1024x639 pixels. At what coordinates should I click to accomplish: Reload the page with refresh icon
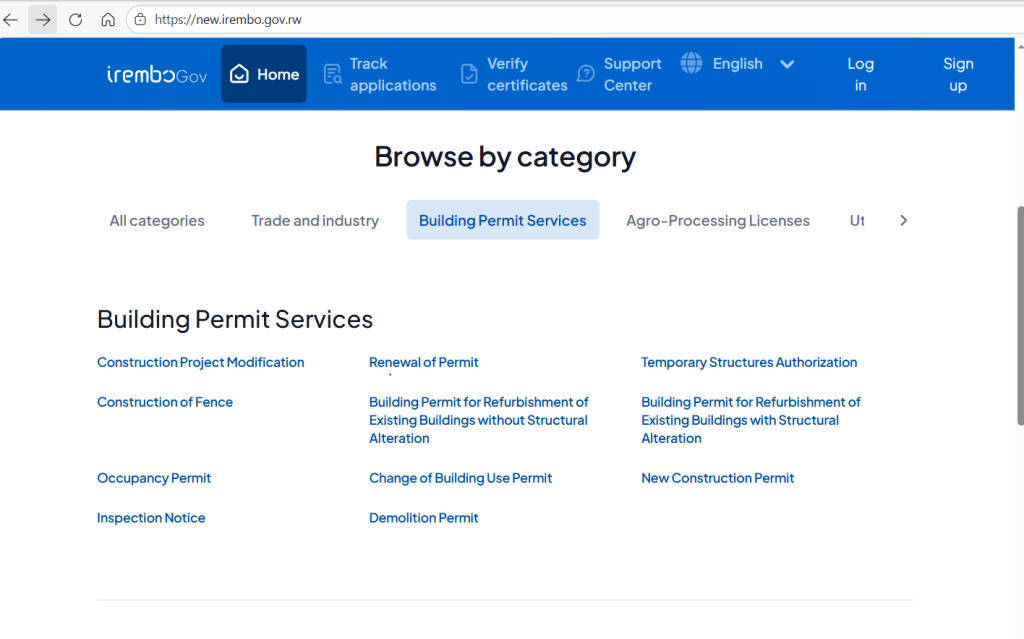76,19
